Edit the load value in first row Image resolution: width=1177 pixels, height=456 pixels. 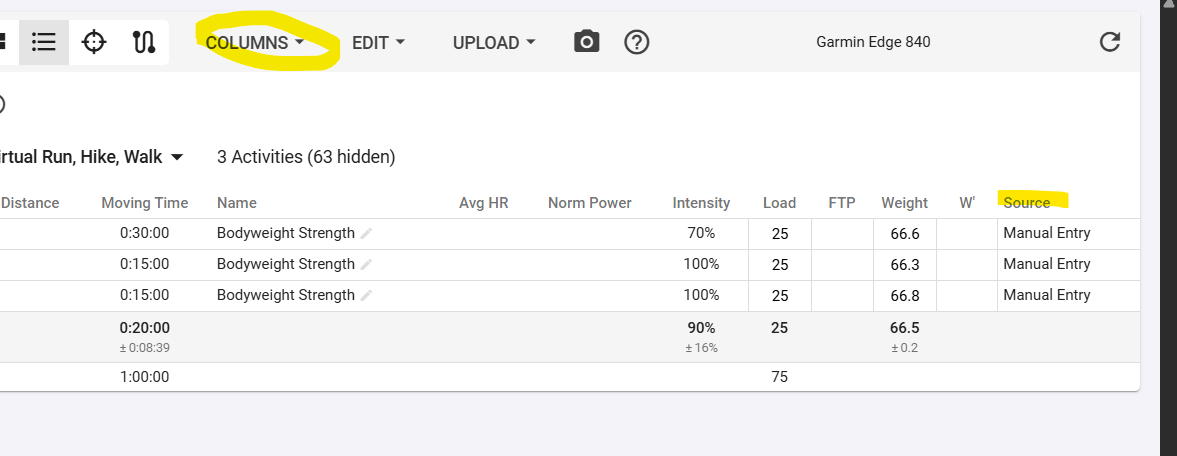click(779, 234)
